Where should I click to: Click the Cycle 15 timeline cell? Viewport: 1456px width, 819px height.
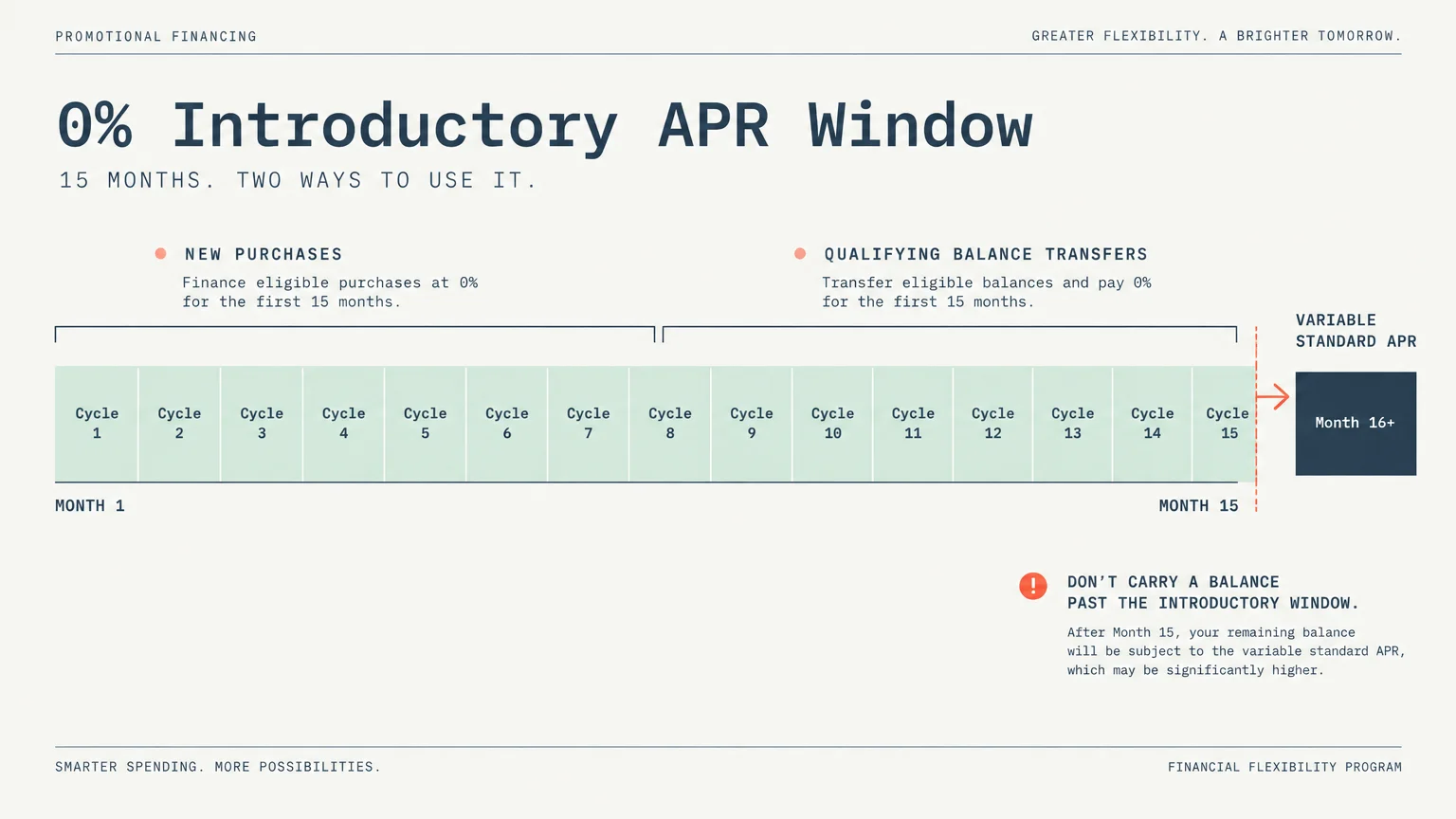point(1225,424)
